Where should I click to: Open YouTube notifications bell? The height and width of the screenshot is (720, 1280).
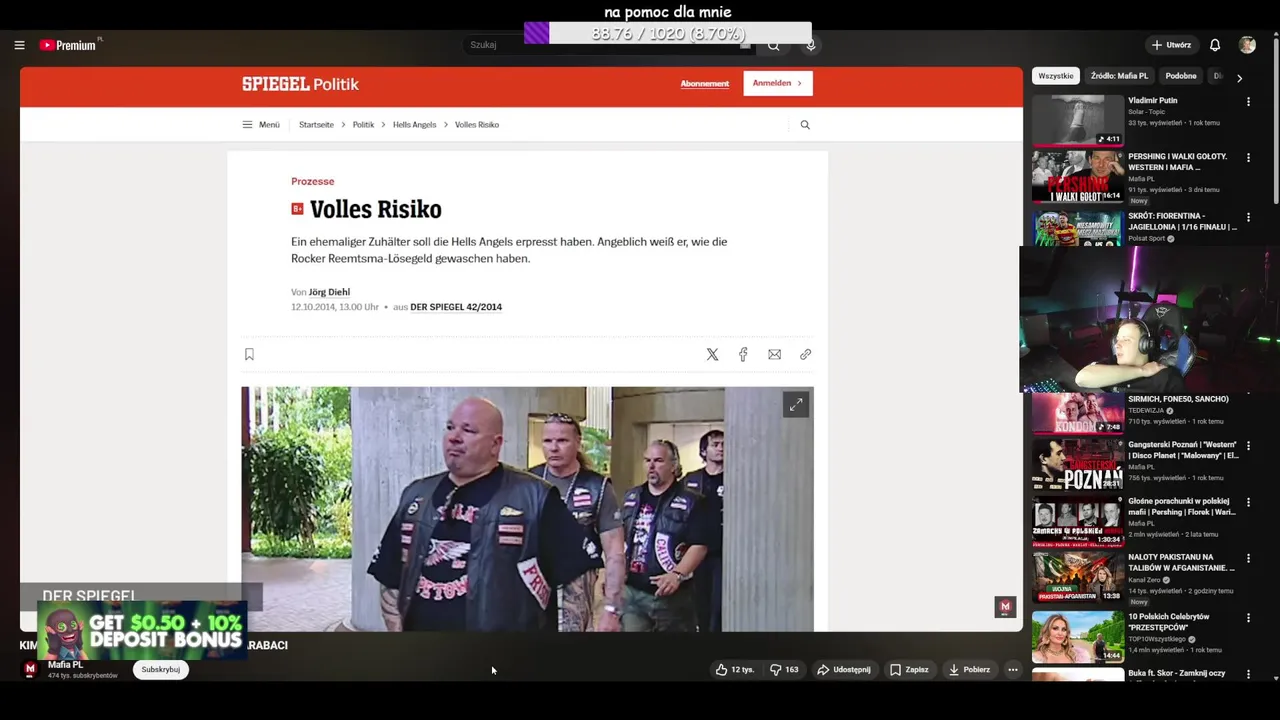tap(1215, 45)
